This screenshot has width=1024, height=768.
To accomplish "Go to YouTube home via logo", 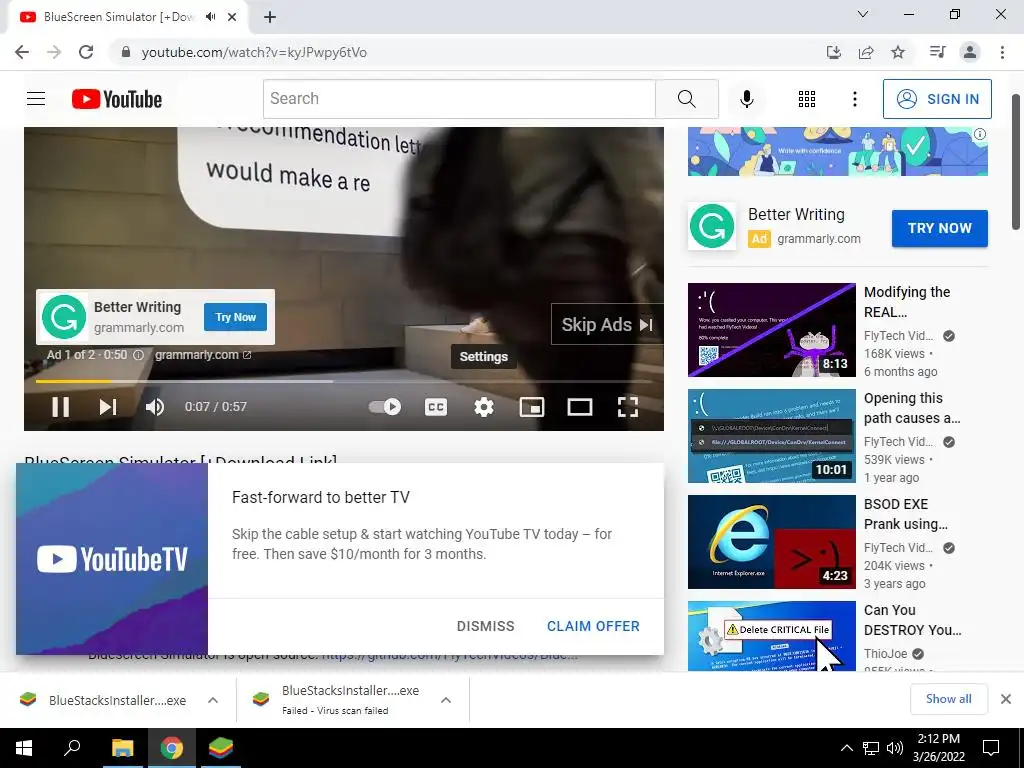I will click(x=117, y=99).
